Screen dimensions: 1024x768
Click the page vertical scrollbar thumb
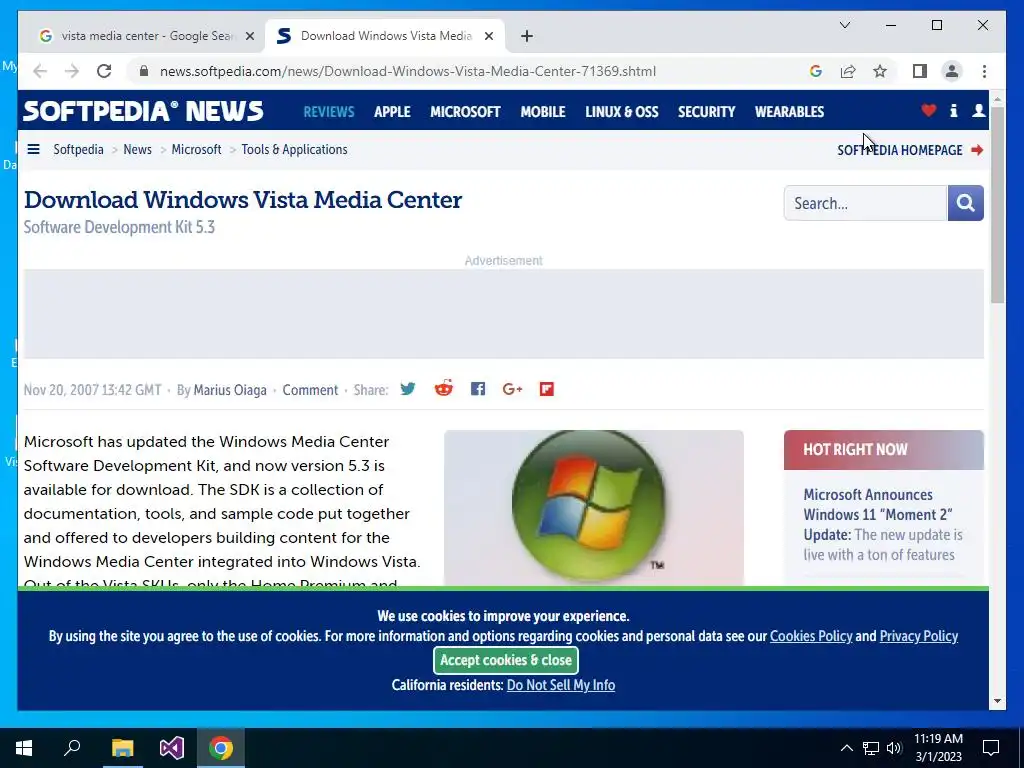[997, 204]
